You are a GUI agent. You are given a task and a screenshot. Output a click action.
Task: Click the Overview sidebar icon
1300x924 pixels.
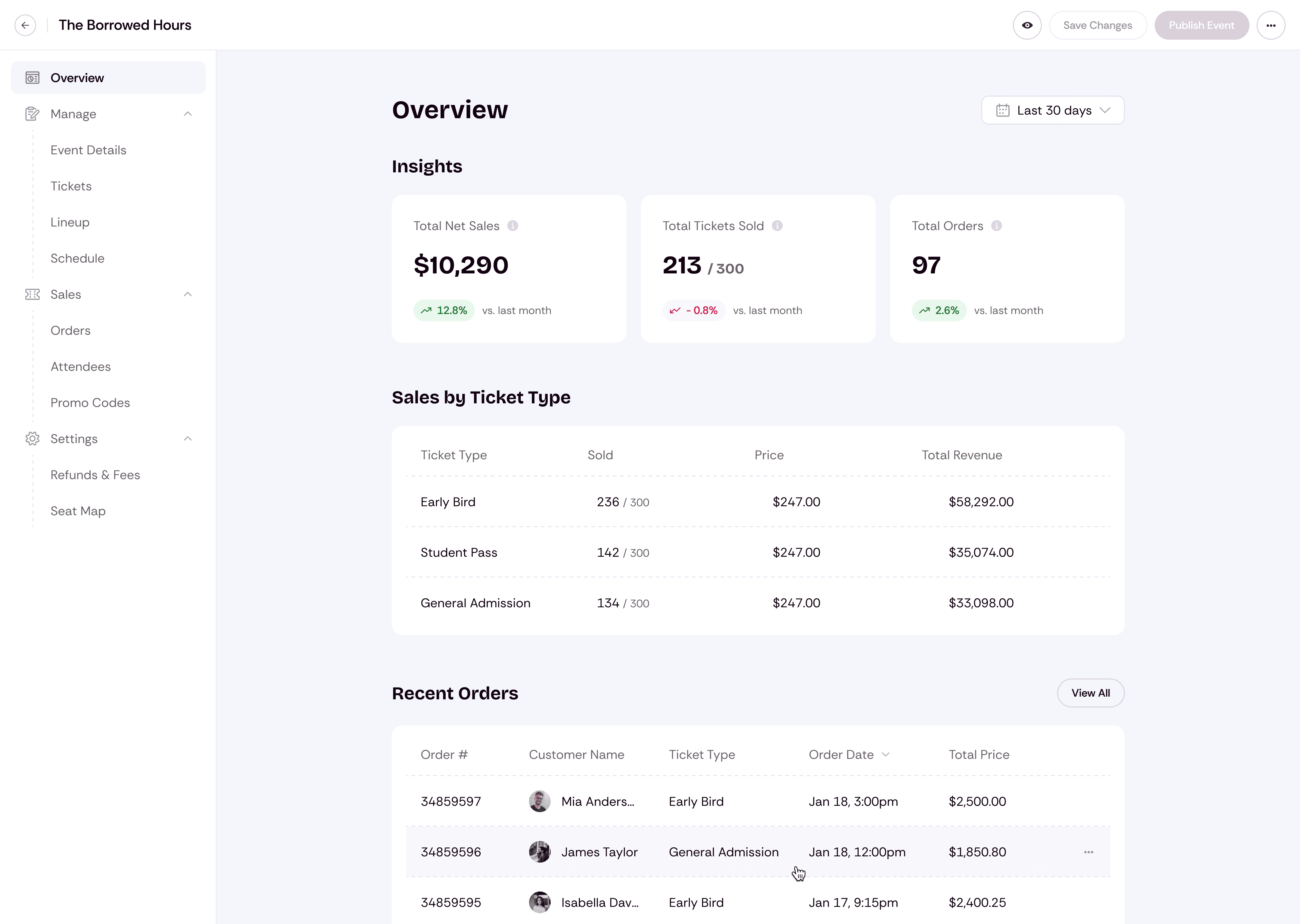coord(32,78)
